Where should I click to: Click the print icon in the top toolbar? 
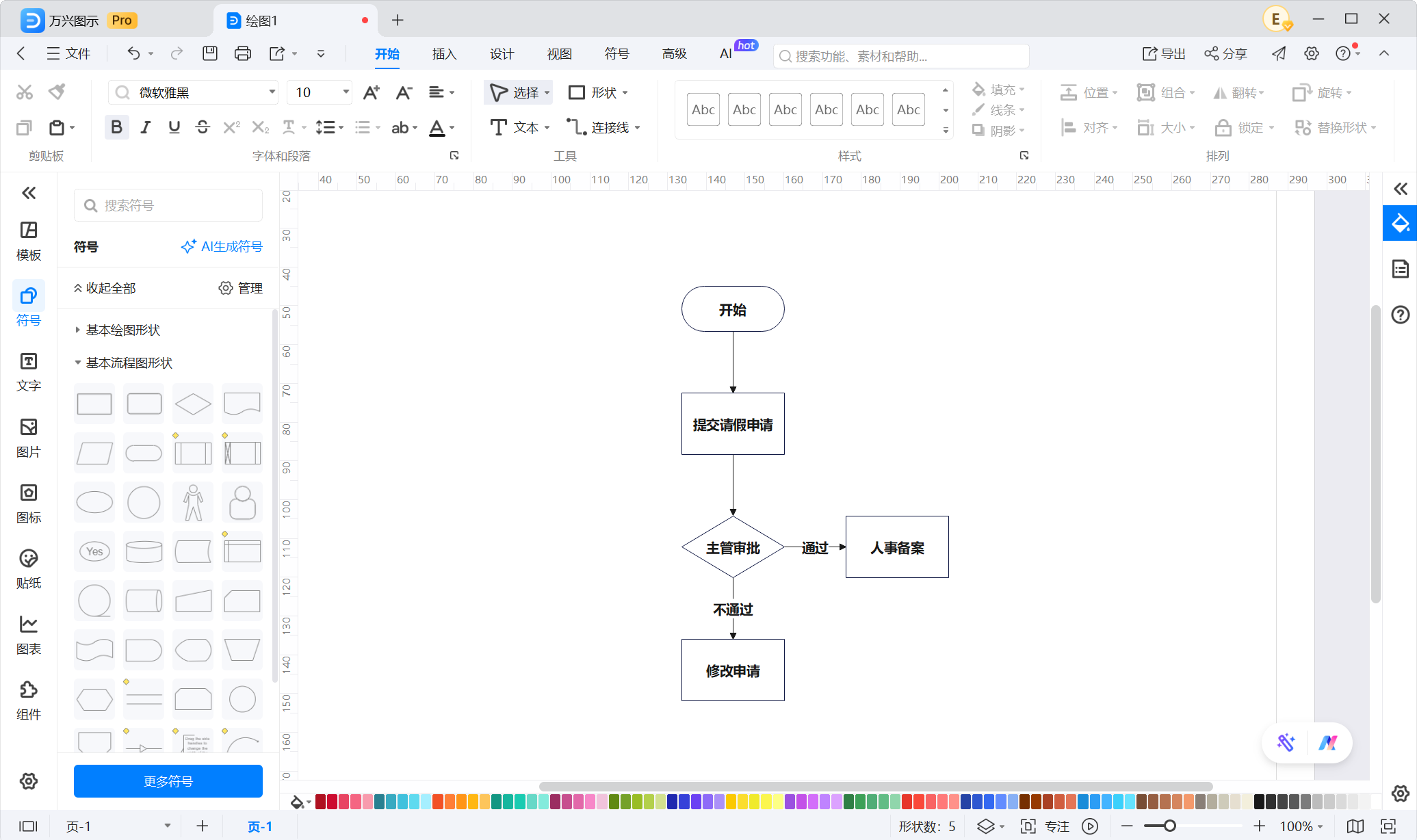pos(243,53)
